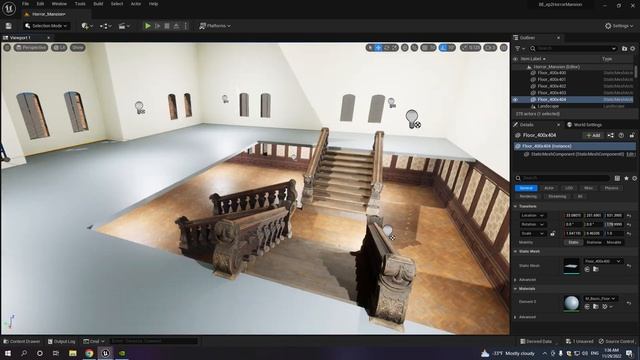Open the Blueprints toolbar dropdown
This screenshot has height=360, width=640.
[x=105, y=26]
